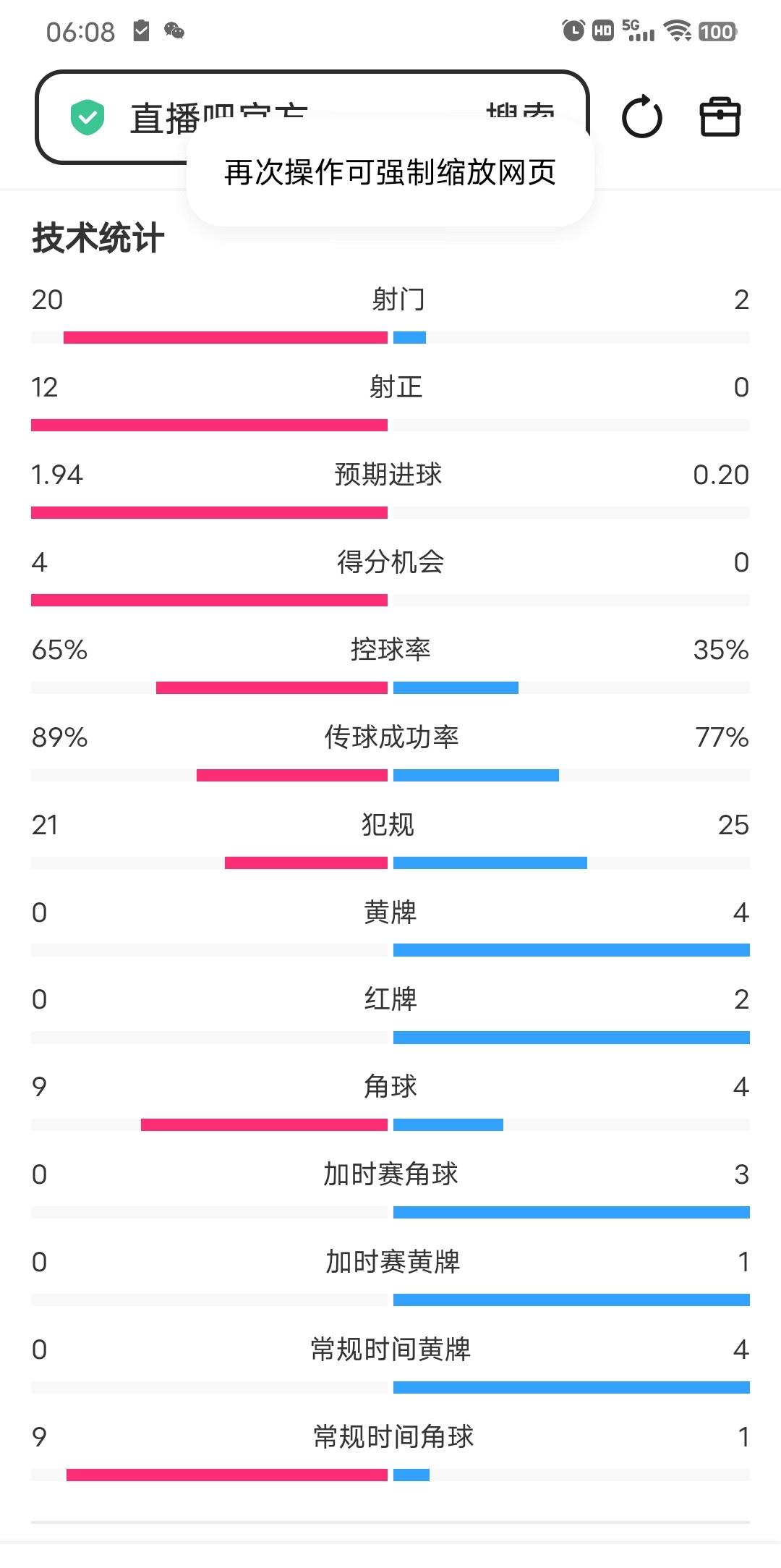Image resolution: width=781 pixels, height=1568 pixels.
Task: Tap the alarm clock status icon
Action: tap(573, 30)
